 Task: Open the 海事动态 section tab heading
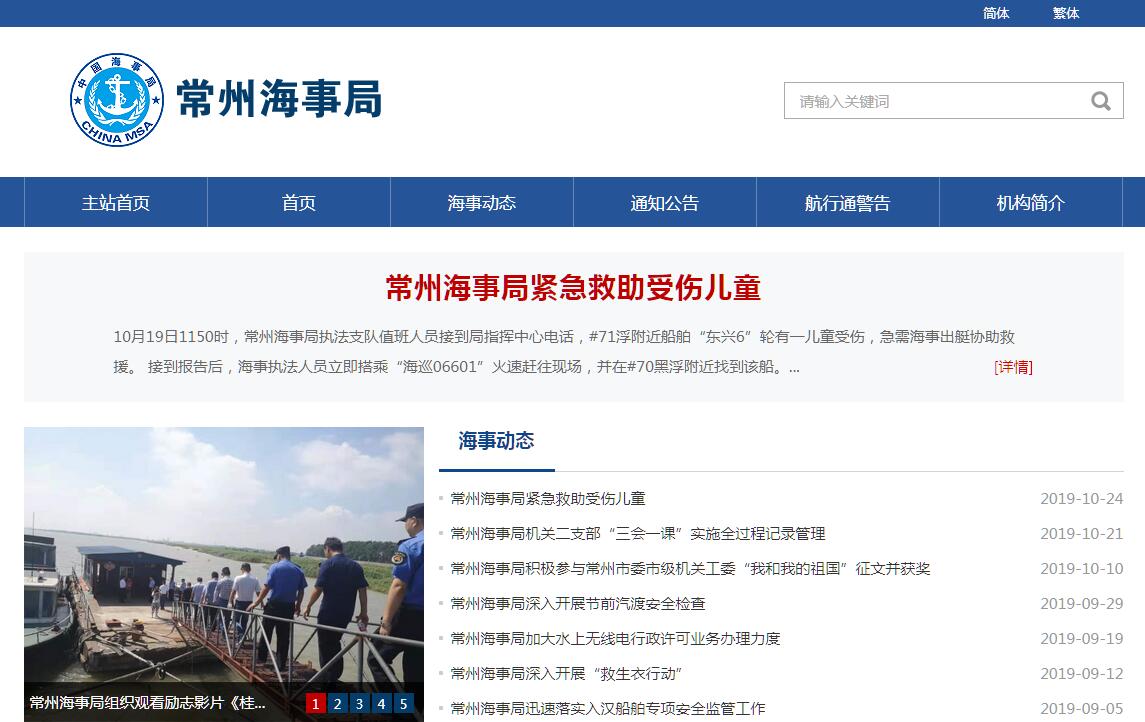point(497,440)
